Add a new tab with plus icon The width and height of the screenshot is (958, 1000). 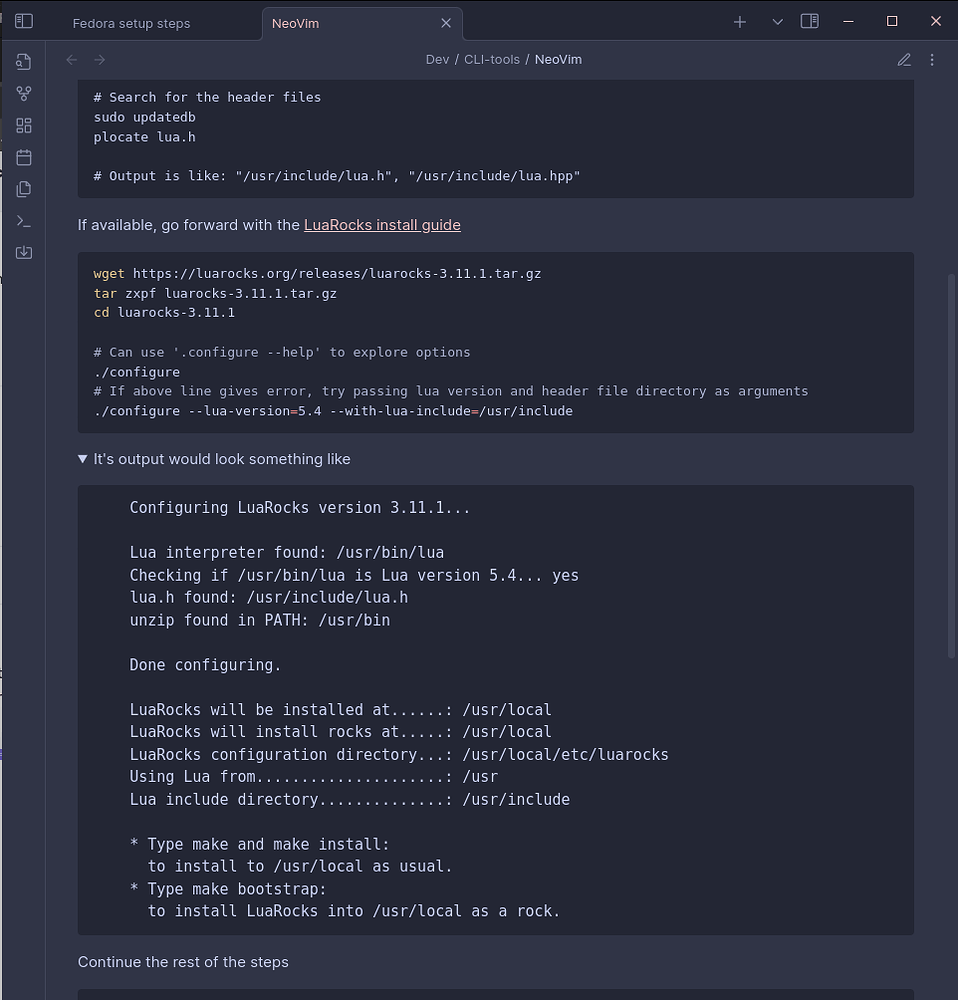click(x=740, y=22)
